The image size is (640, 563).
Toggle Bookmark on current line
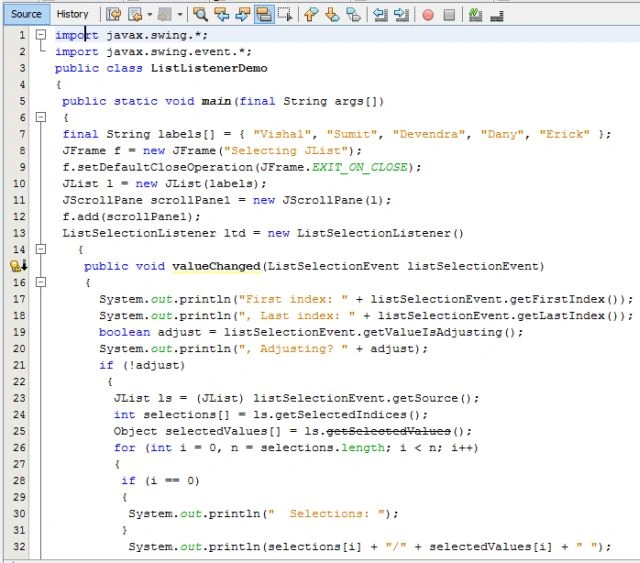(353, 15)
